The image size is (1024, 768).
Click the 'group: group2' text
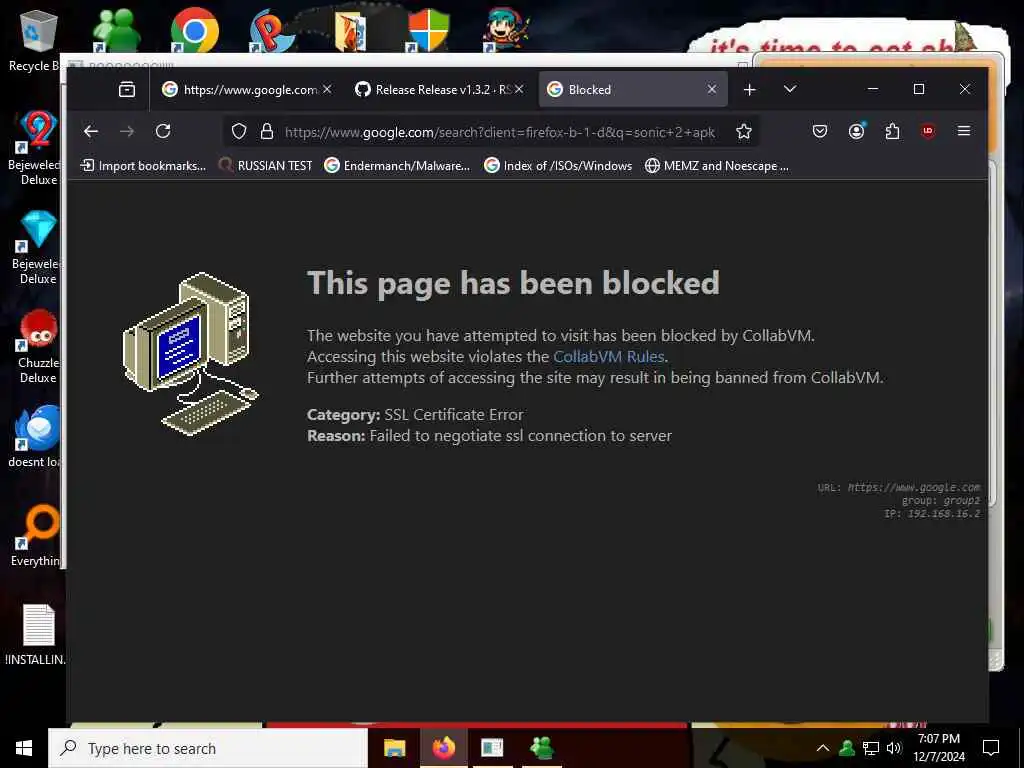pyautogui.click(x=940, y=501)
